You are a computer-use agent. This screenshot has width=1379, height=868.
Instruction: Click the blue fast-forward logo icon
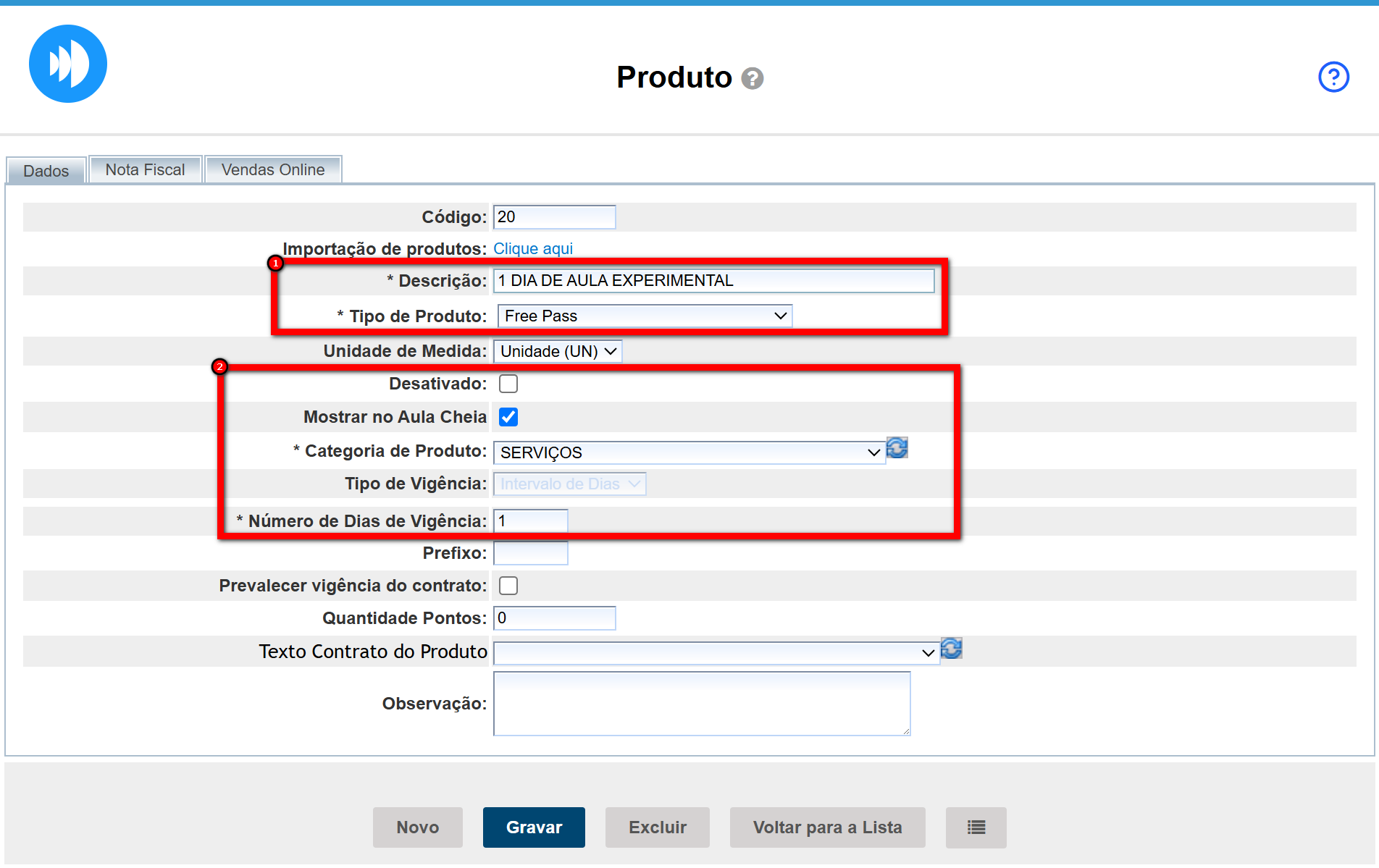pyautogui.click(x=68, y=64)
